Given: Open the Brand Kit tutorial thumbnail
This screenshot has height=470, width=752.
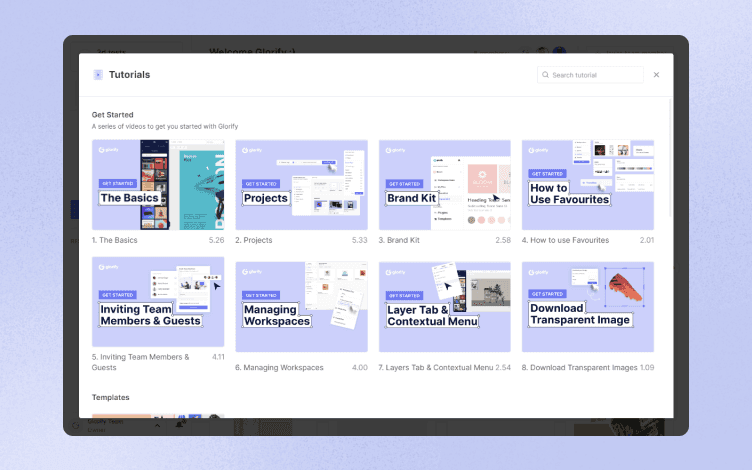Looking at the screenshot, I should [445, 185].
